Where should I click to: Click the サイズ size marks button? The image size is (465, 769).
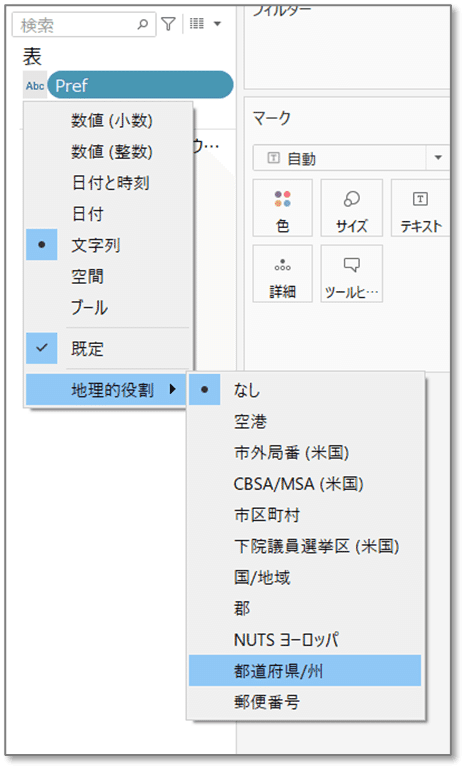point(352,208)
